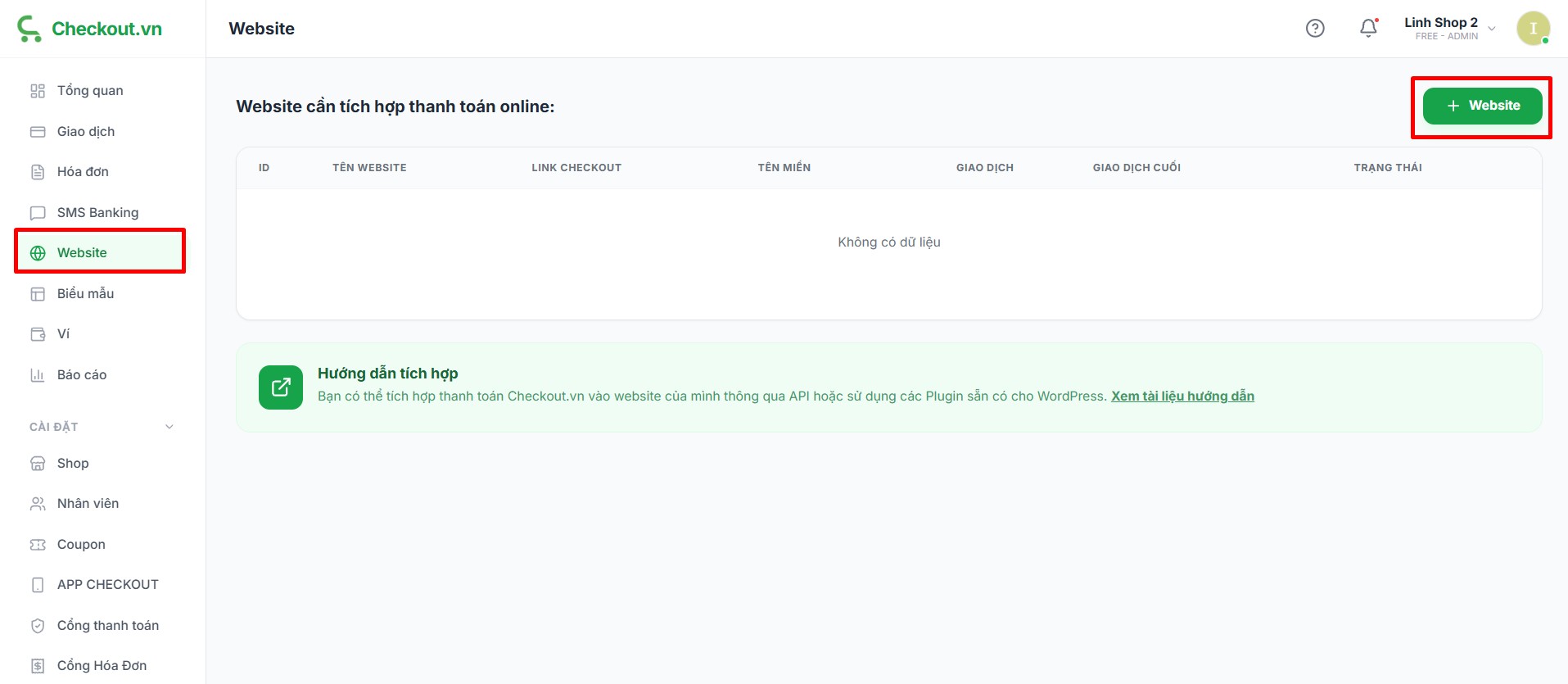Click the Báo cáo chart icon
Image resolution: width=1568 pixels, height=684 pixels.
click(x=38, y=375)
